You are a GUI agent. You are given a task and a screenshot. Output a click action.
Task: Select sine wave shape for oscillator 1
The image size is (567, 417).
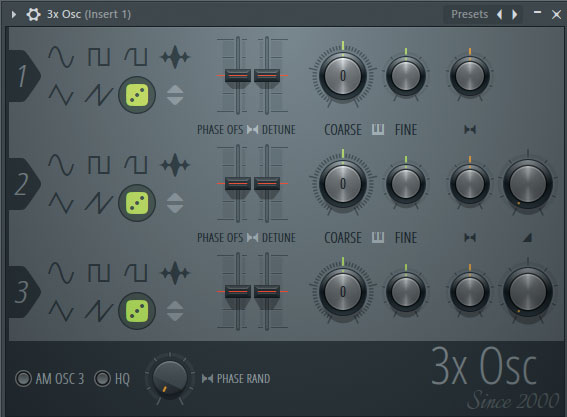point(61,57)
